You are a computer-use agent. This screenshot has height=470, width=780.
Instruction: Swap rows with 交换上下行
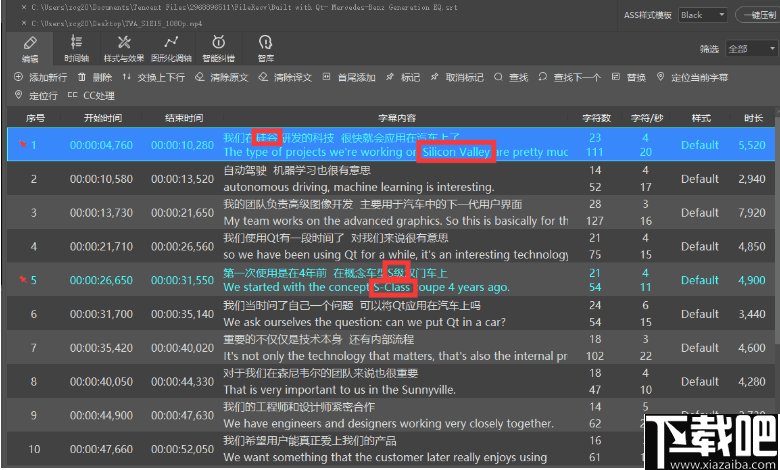tap(154, 77)
